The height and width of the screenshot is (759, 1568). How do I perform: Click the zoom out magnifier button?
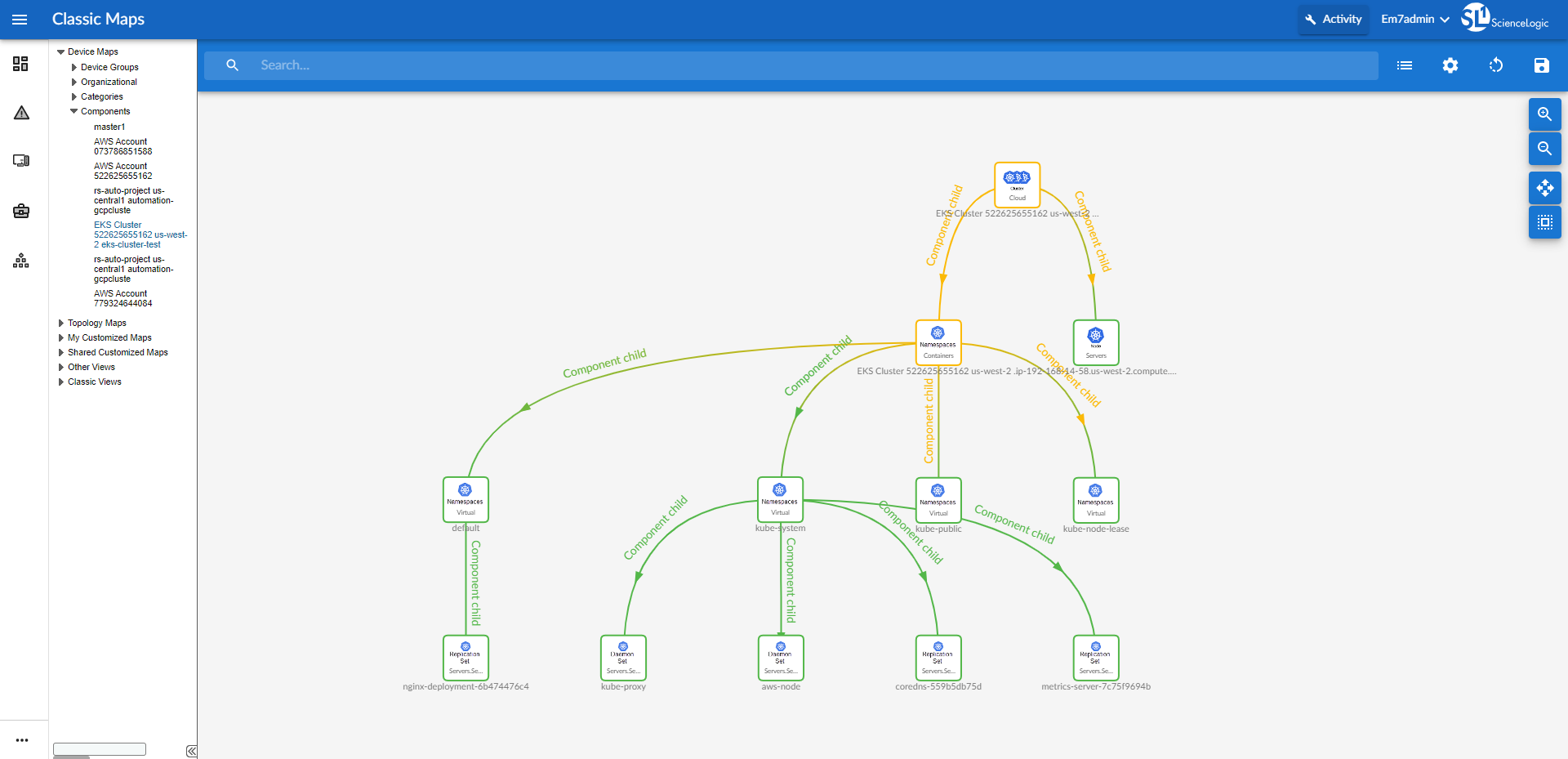tap(1544, 149)
